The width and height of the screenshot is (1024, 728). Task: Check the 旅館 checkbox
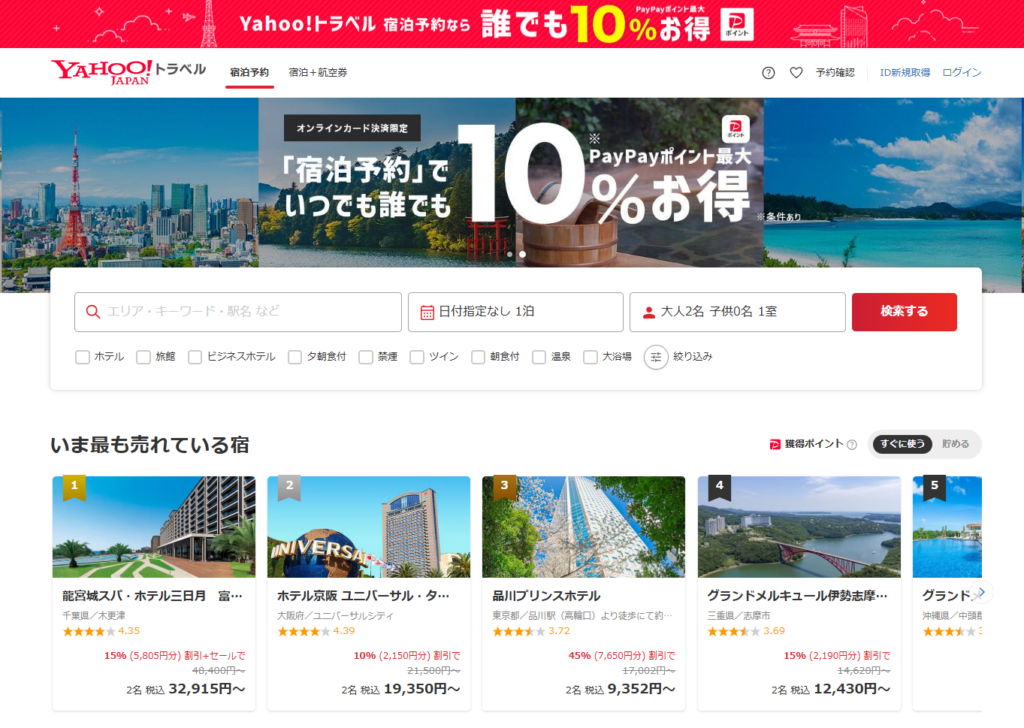click(x=144, y=357)
